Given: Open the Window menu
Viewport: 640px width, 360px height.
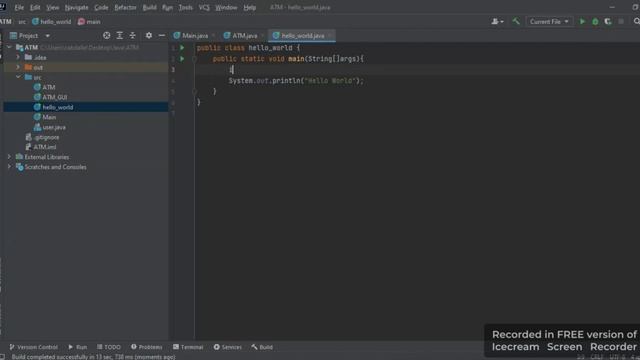Looking at the screenshot, I should (x=226, y=7).
